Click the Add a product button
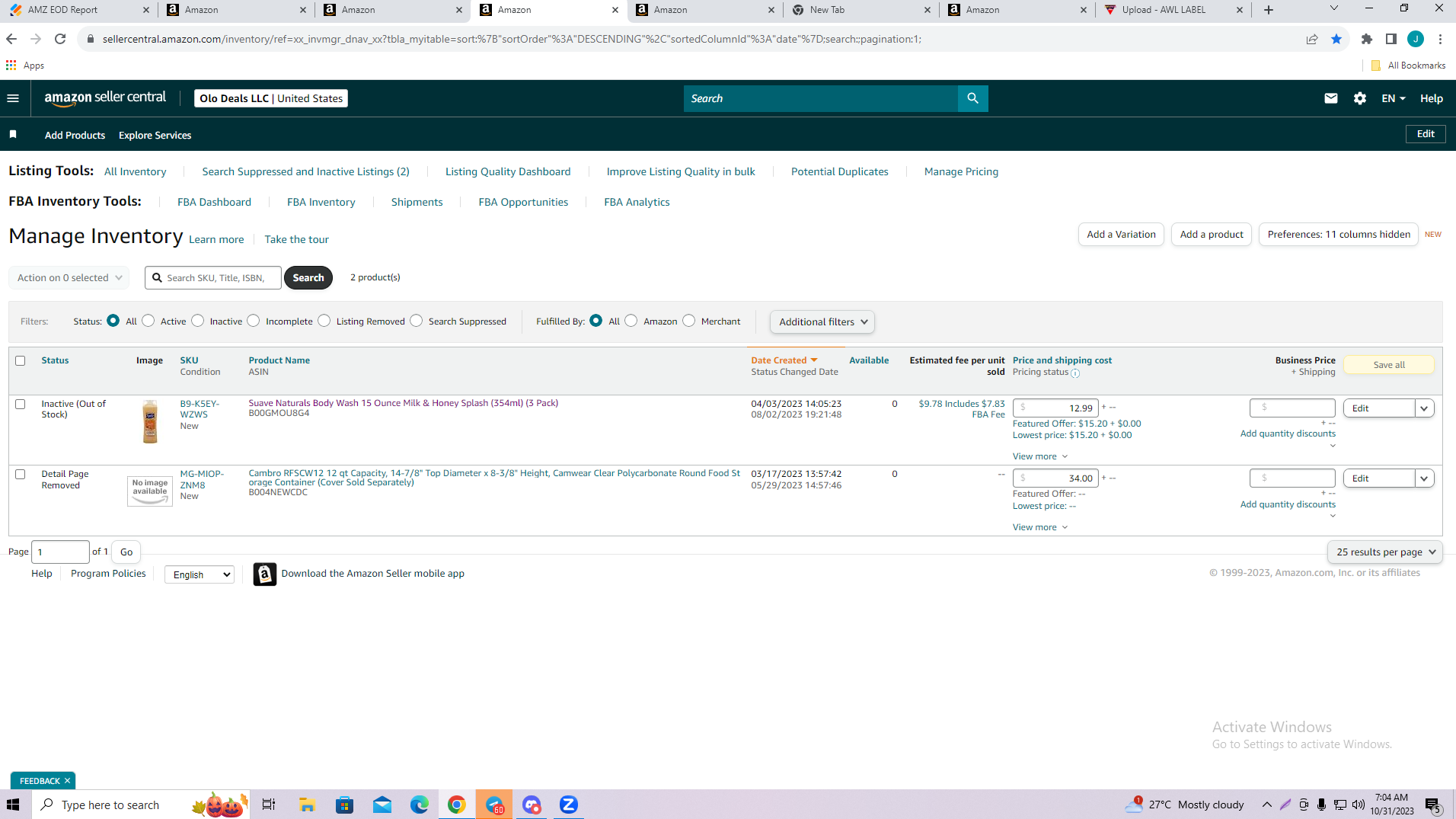This screenshot has height=819, width=1456. pyautogui.click(x=1212, y=234)
